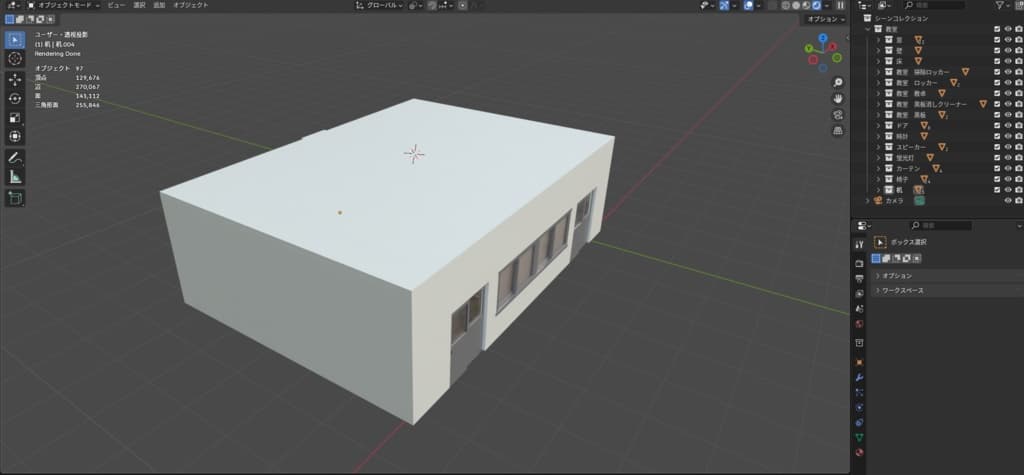Open the 追加 menu
Image resolution: width=1024 pixels, height=475 pixels.
[x=160, y=5]
